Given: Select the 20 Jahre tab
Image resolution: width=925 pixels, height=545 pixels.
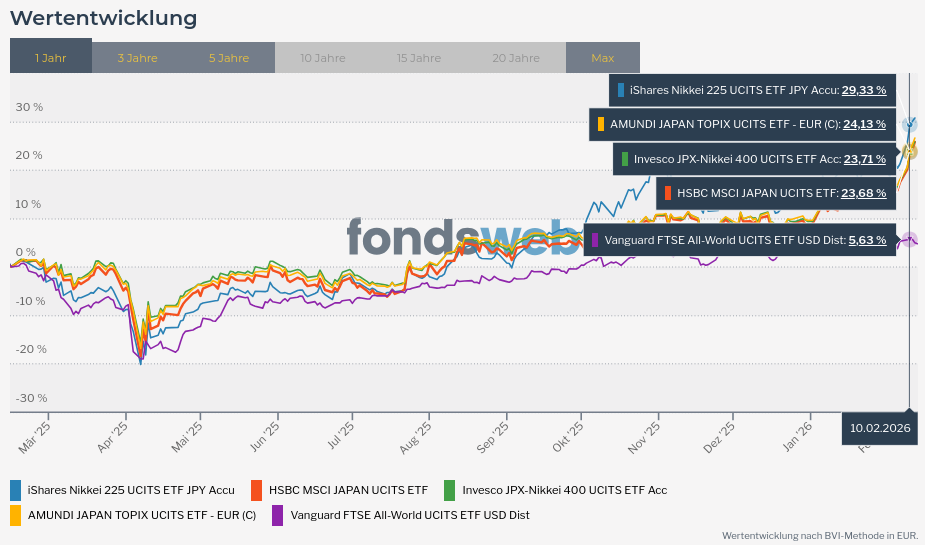Looking at the screenshot, I should 516,58.
